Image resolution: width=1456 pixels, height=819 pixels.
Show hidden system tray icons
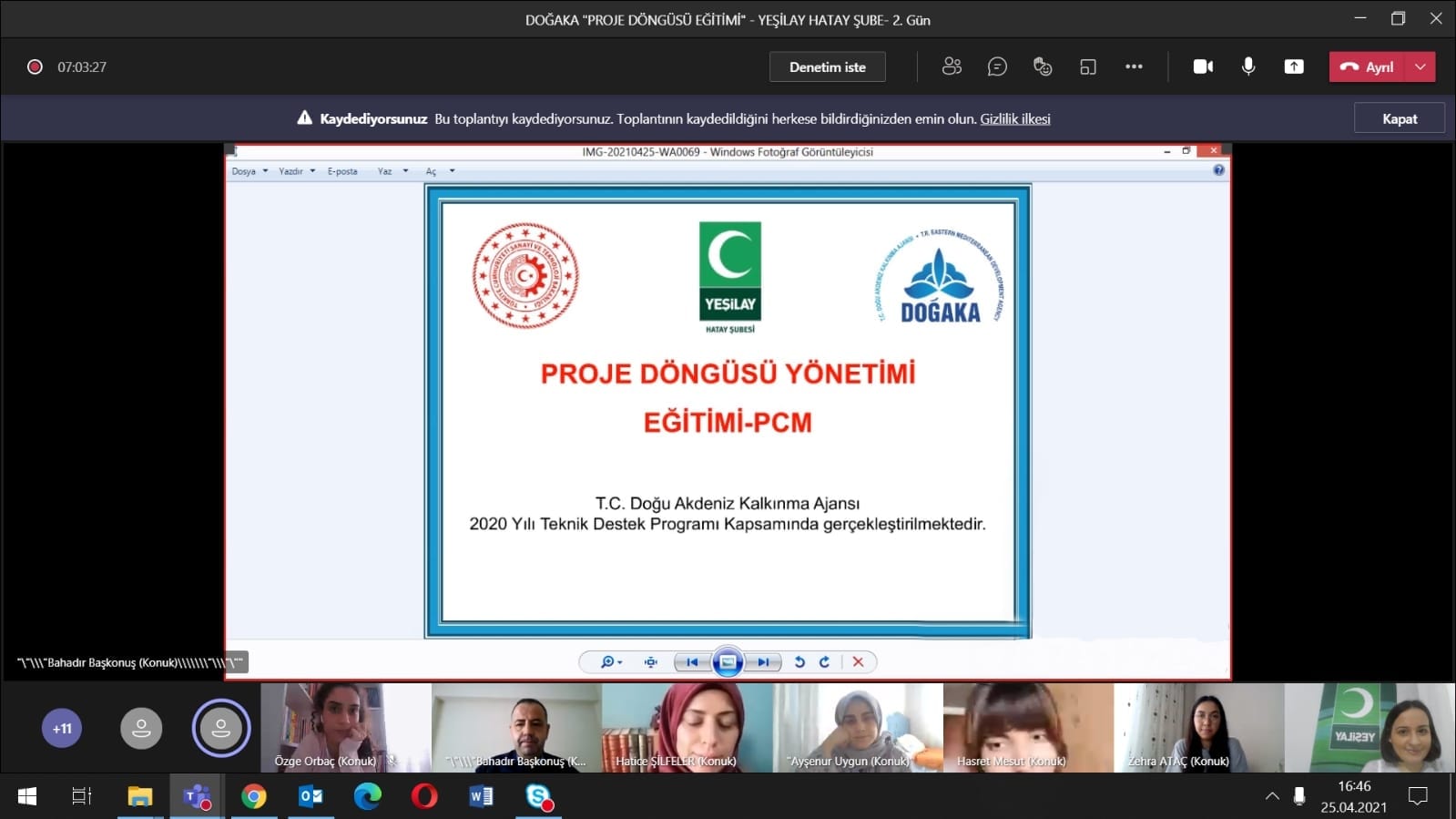pos(1272,796)
